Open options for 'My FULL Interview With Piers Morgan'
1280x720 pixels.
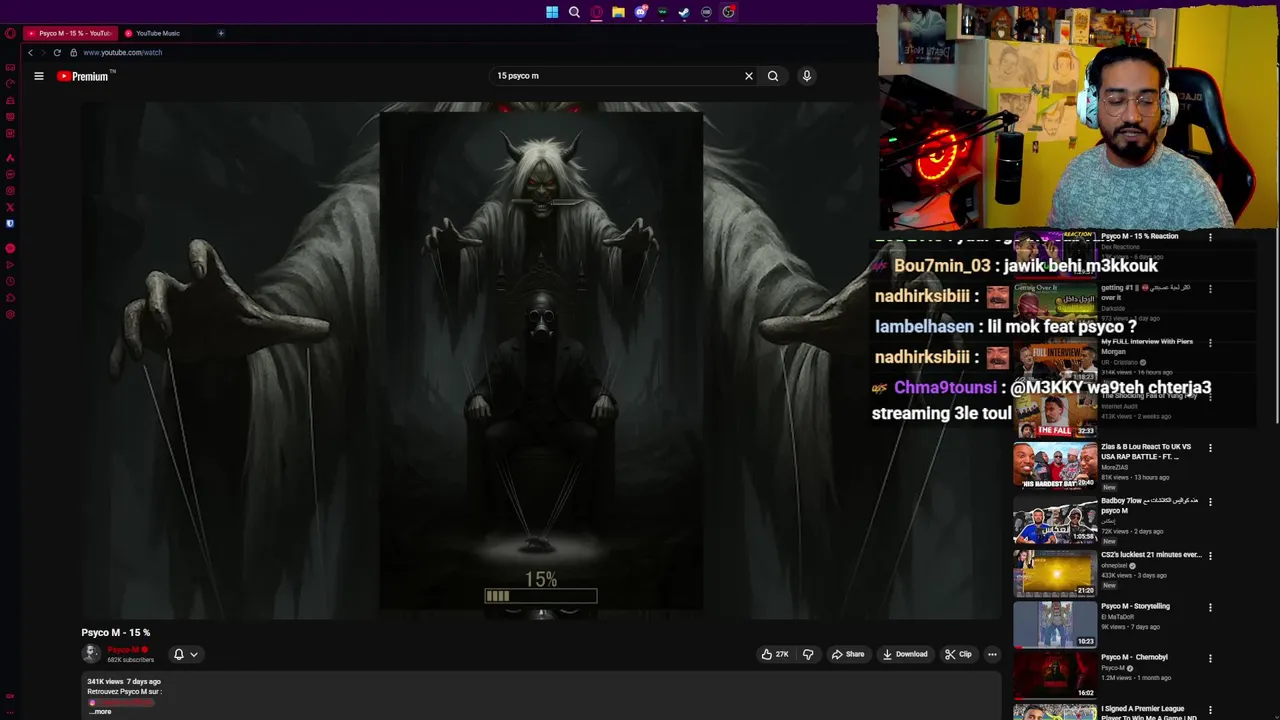coord(1210,343)
